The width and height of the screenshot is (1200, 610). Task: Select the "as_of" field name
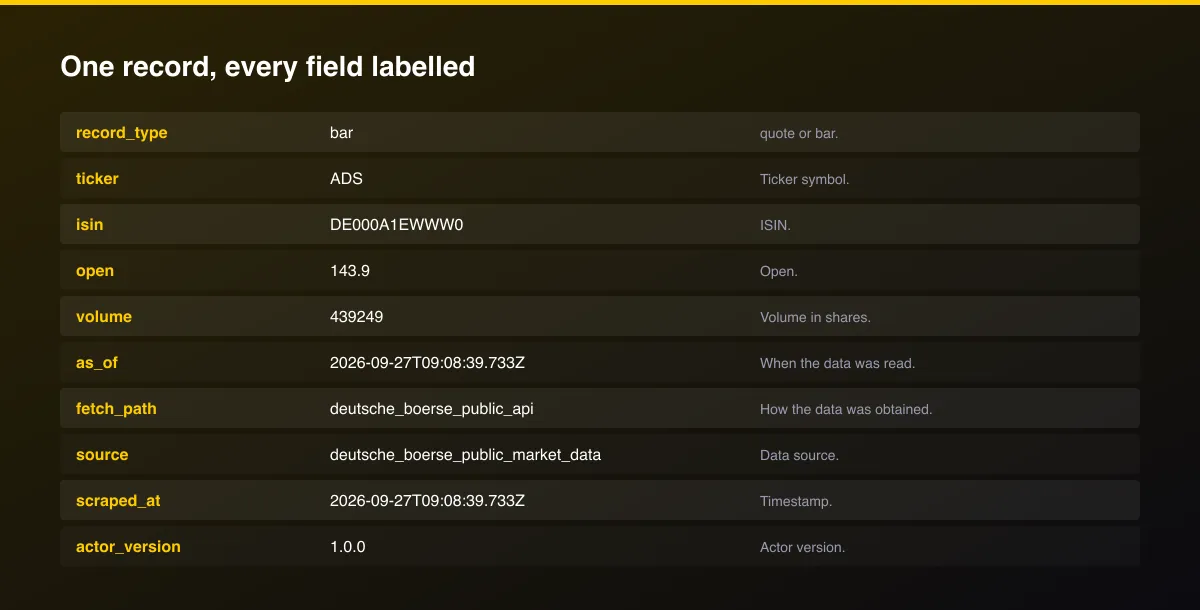click(97, 363)
